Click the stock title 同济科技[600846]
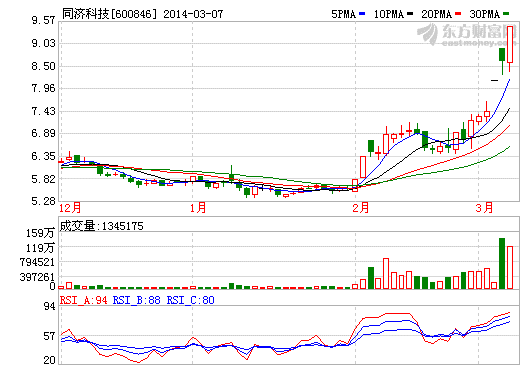Image resolution: width=520 pixels, height=365 pixels. point(109,14)
